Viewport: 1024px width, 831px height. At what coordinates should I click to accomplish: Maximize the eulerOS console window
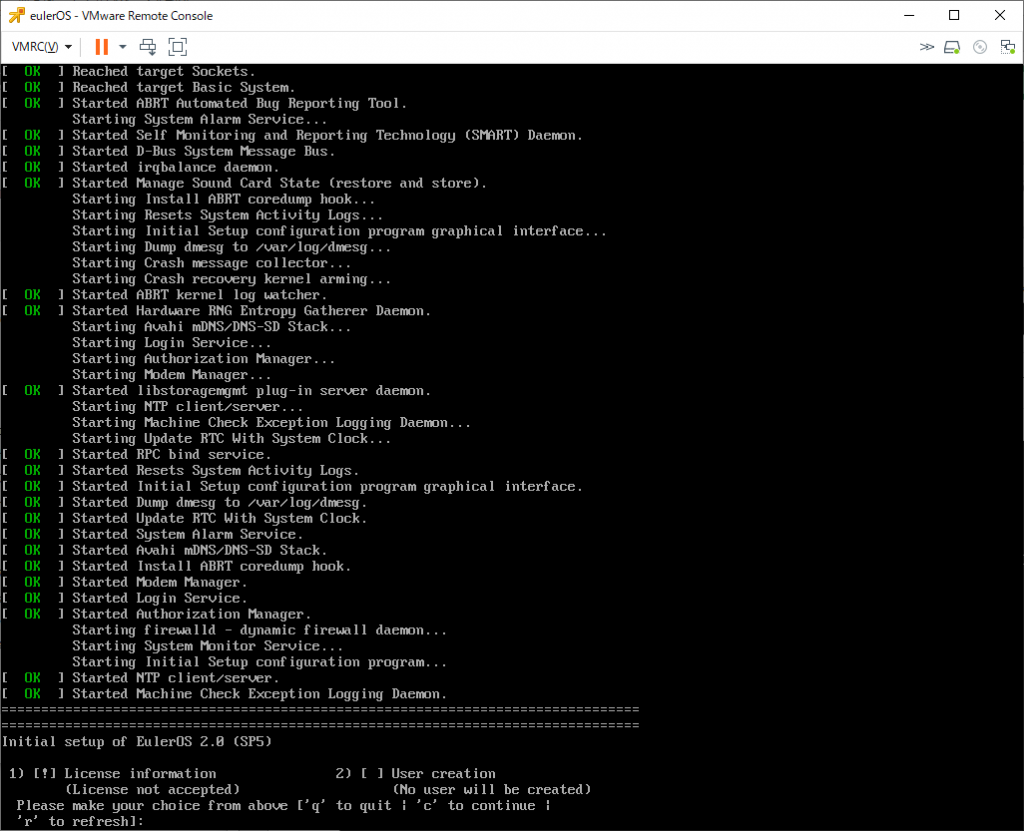(954, 15)
